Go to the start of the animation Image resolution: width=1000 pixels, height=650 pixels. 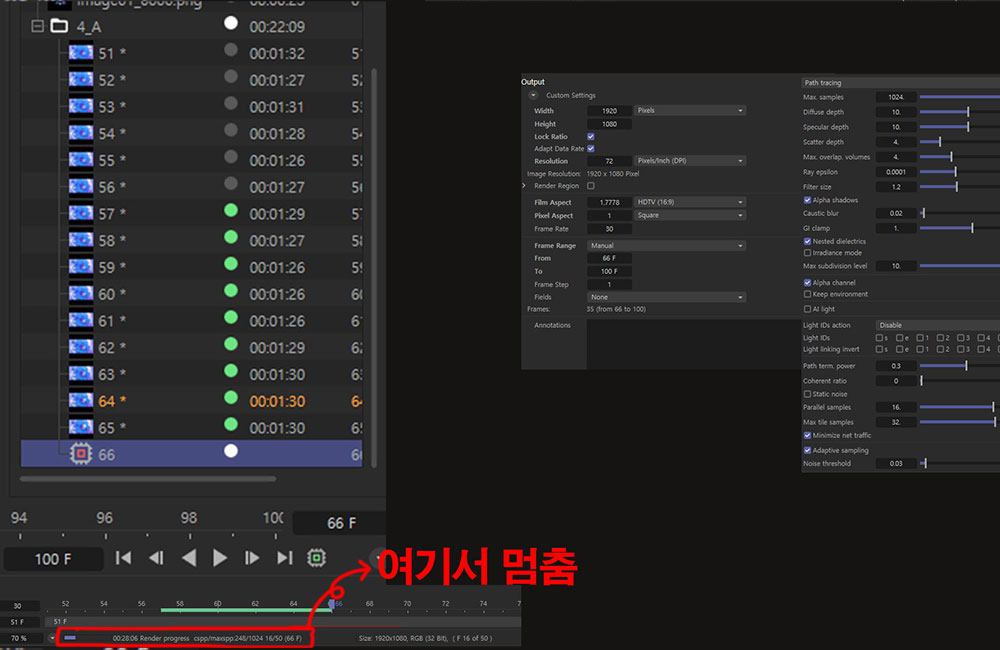(x=124, y=558)
